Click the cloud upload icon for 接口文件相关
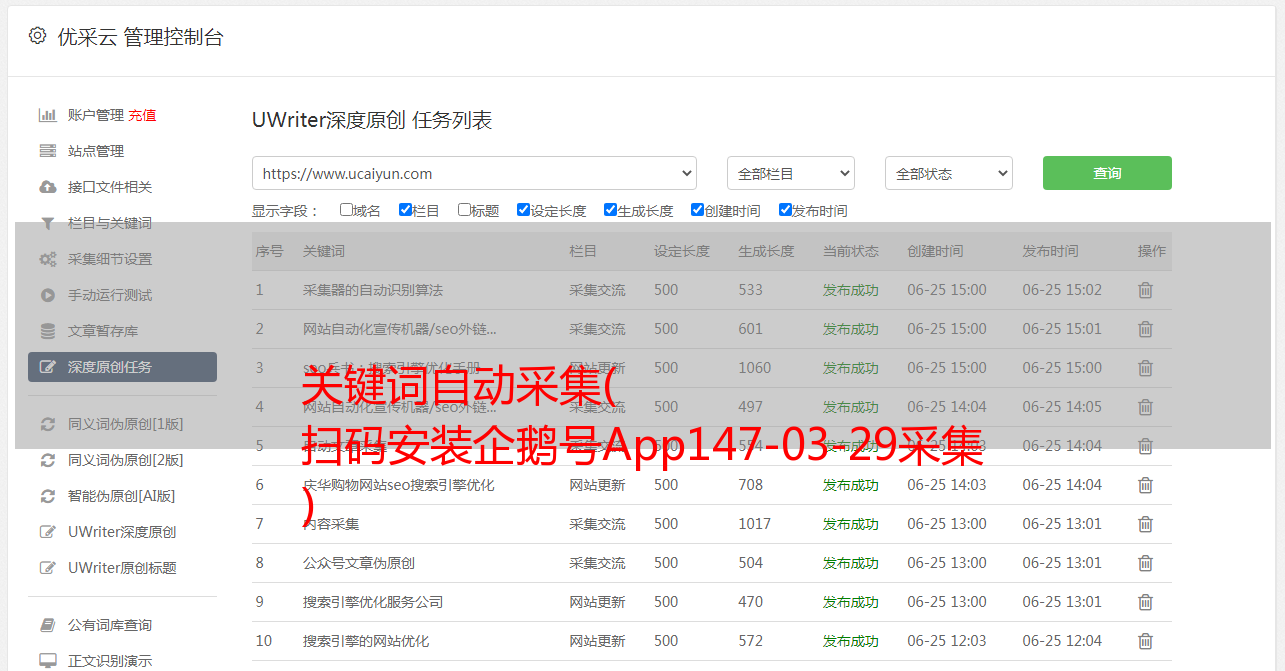 (x=47, y=187)
